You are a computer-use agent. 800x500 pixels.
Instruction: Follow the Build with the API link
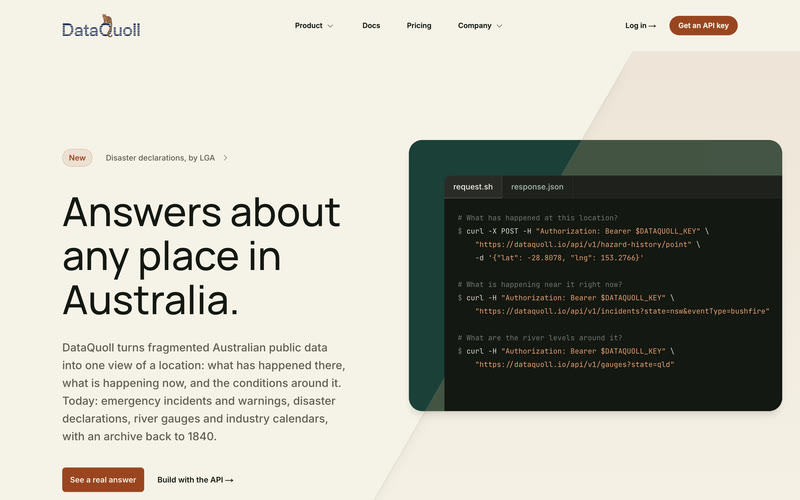[195, 480]
